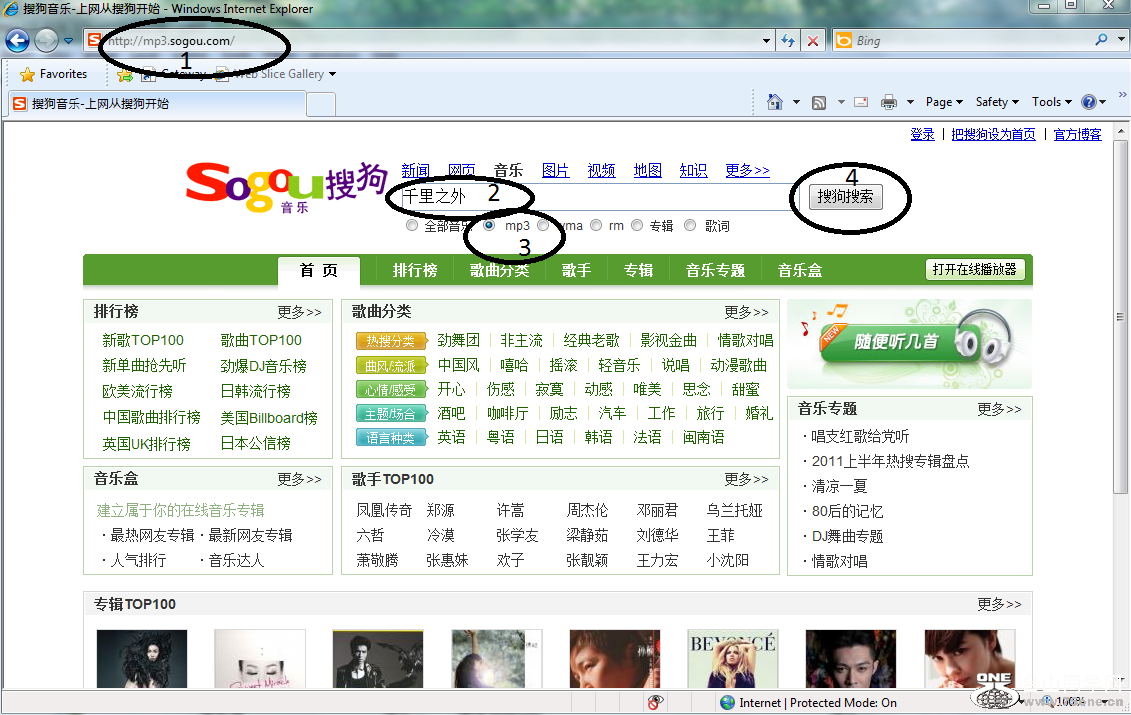The width and height of the screenshot is (1131, 715).
Task: Open the 80后的记忆 topic link
Action: (x=847, y=512)
